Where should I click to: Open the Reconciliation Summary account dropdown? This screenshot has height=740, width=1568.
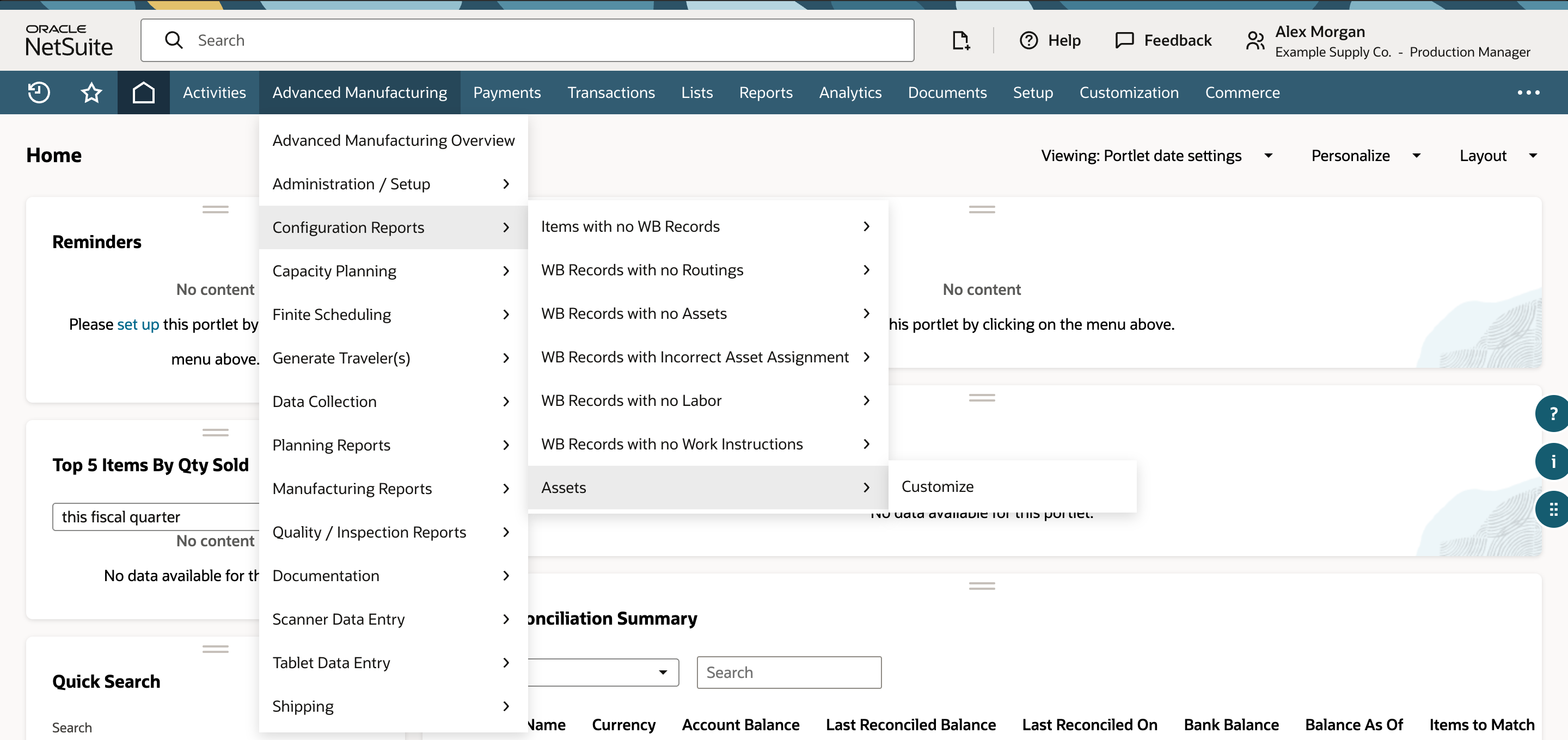pos(603,673)
